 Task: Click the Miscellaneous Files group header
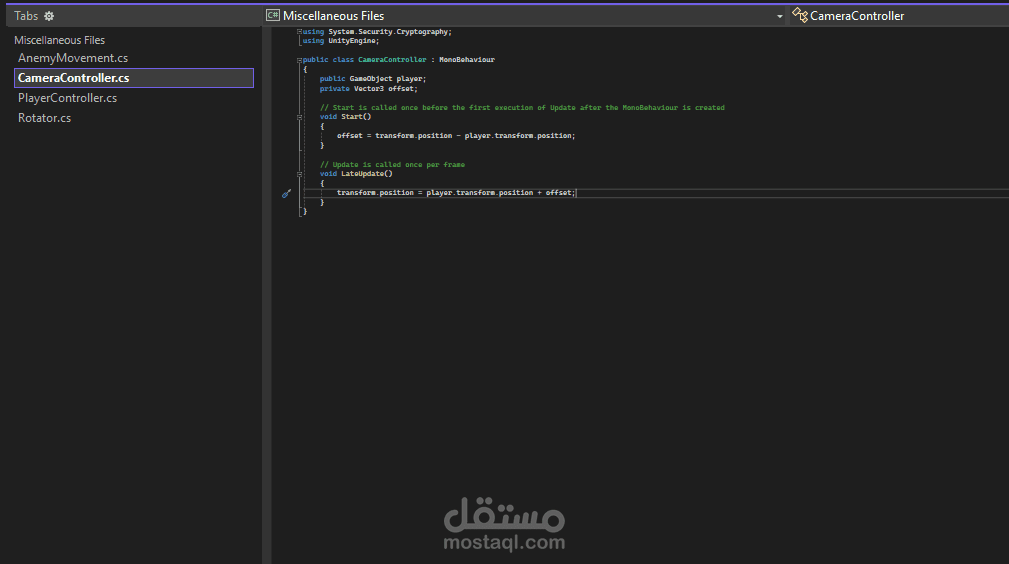59,40
